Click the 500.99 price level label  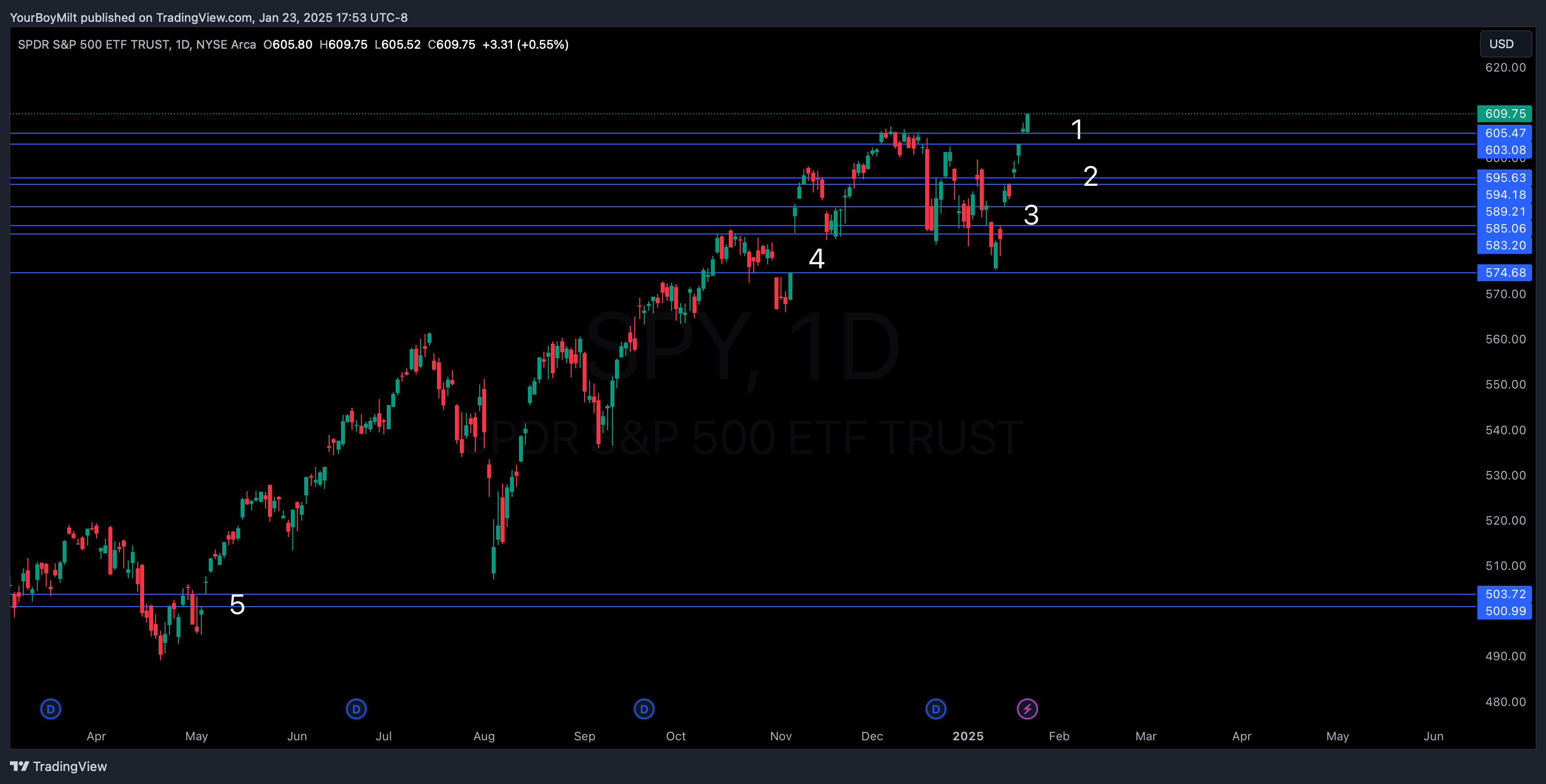(1505, 611)
